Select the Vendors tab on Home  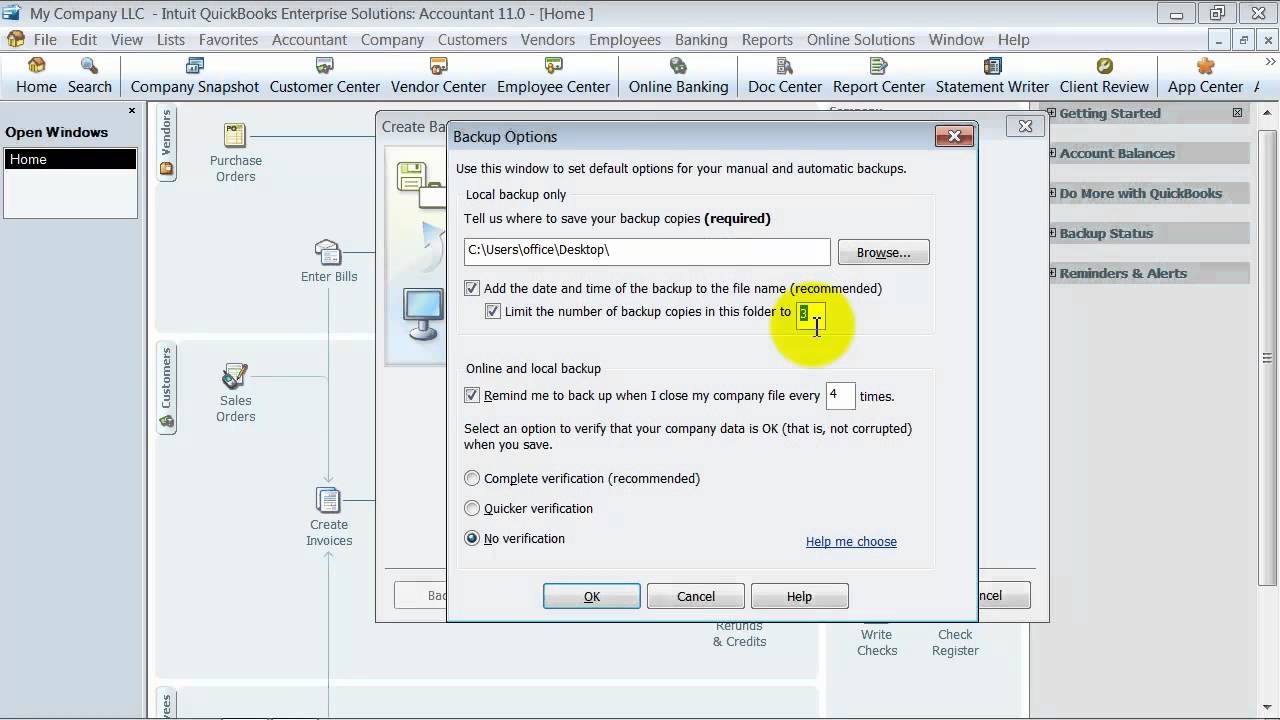coord(166,142)
